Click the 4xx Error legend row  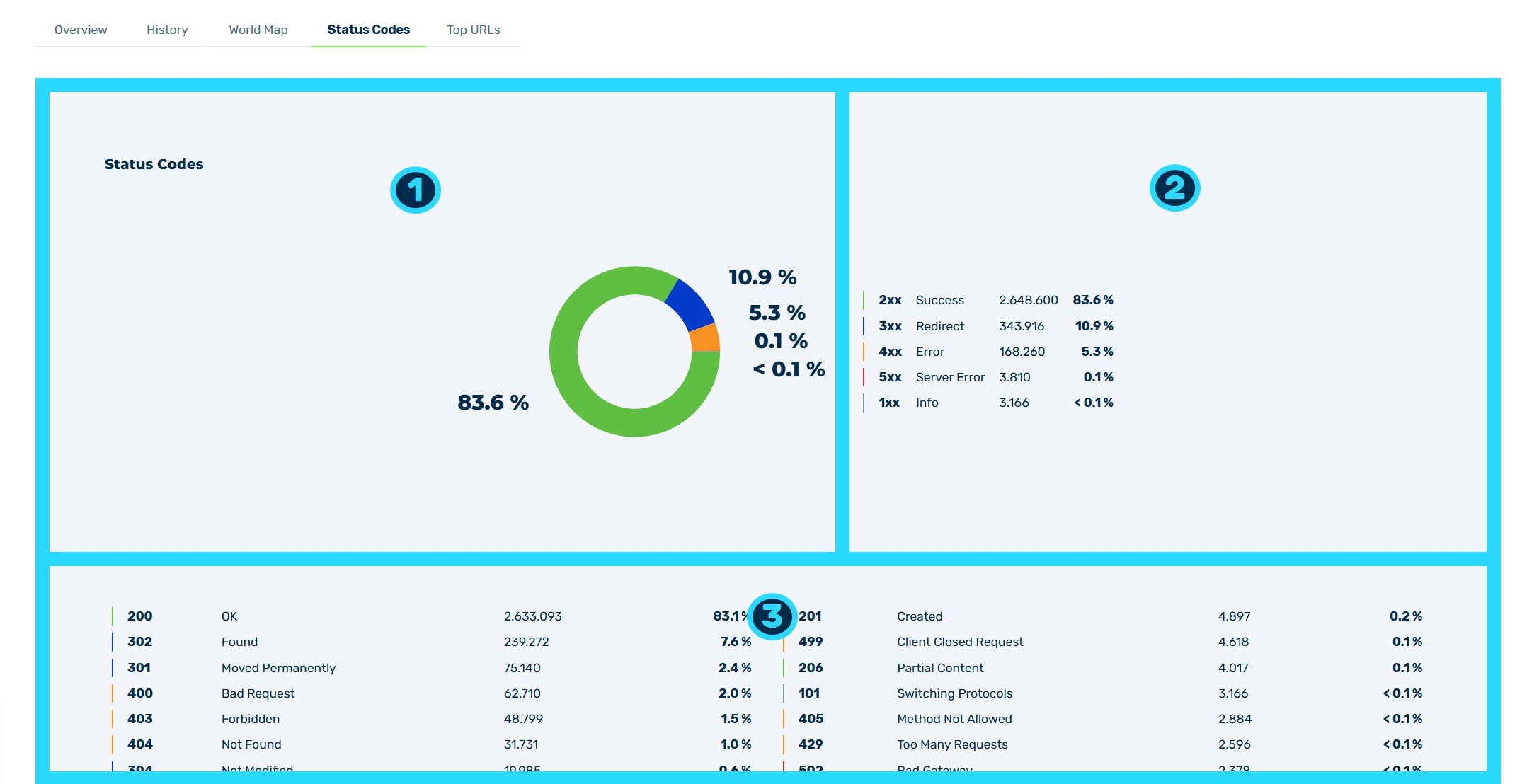coord(988,352)
